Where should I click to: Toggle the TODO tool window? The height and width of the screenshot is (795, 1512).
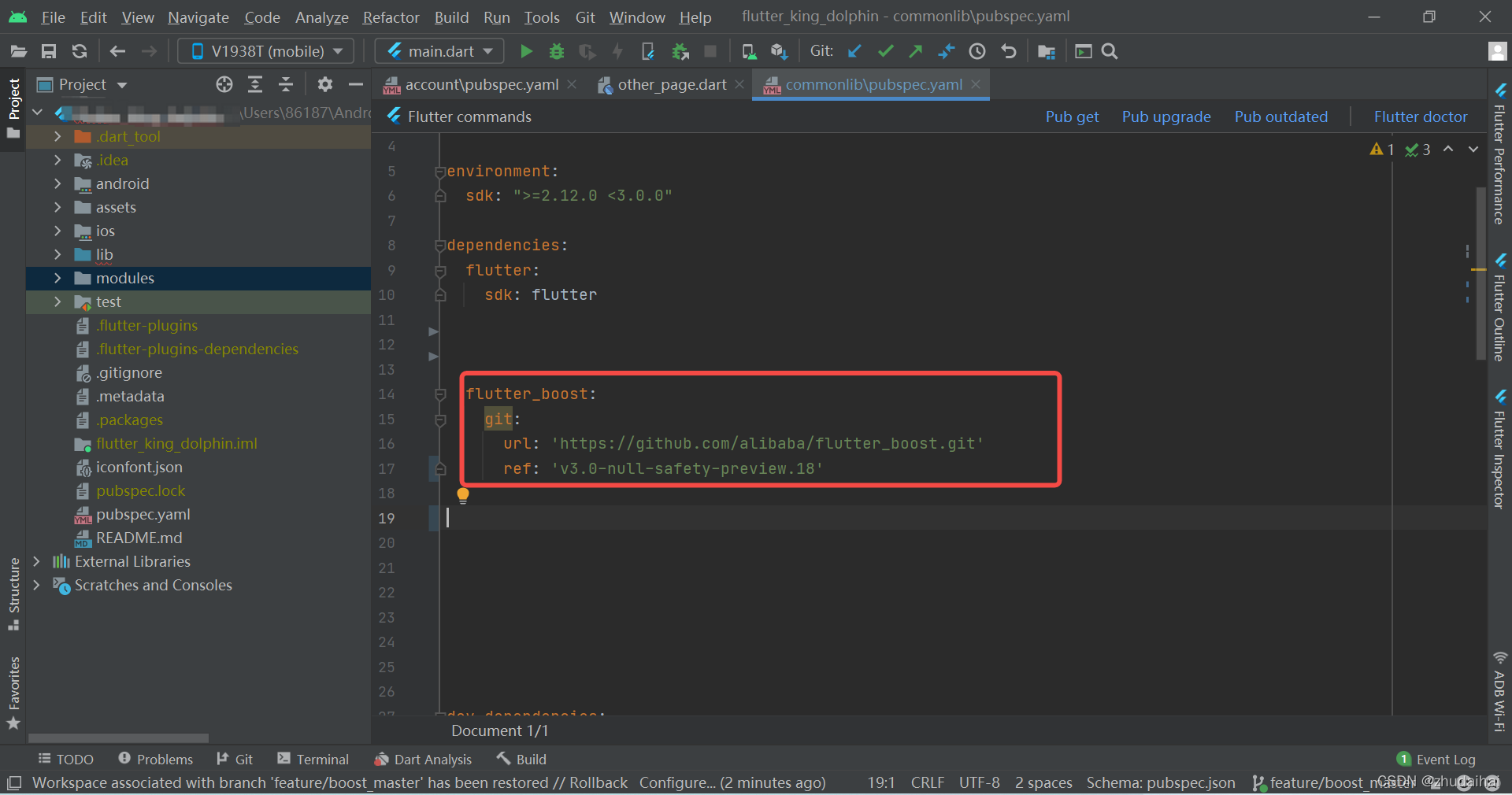(x=65, y=758)
